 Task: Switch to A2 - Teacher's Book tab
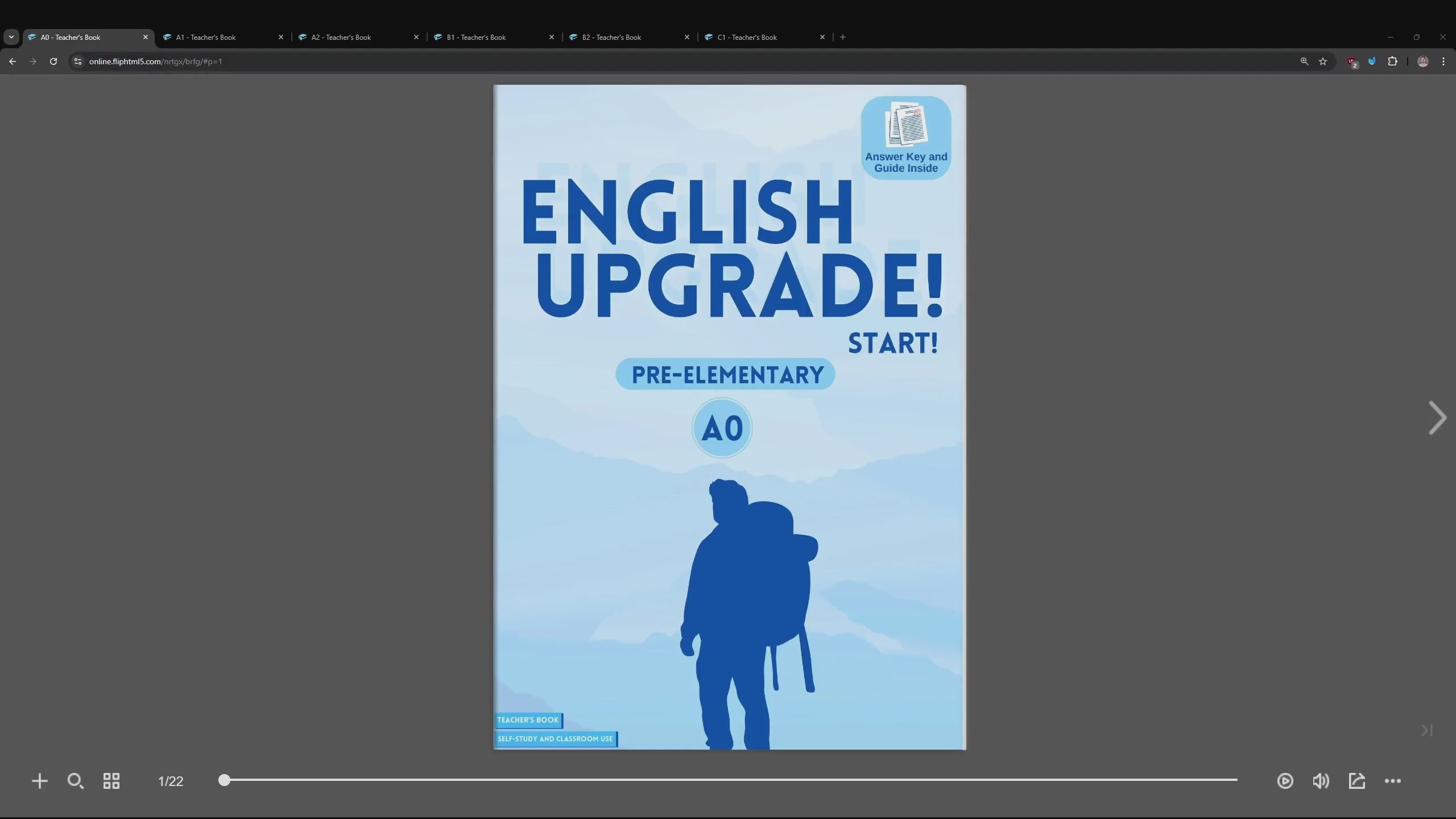[359, 38]
